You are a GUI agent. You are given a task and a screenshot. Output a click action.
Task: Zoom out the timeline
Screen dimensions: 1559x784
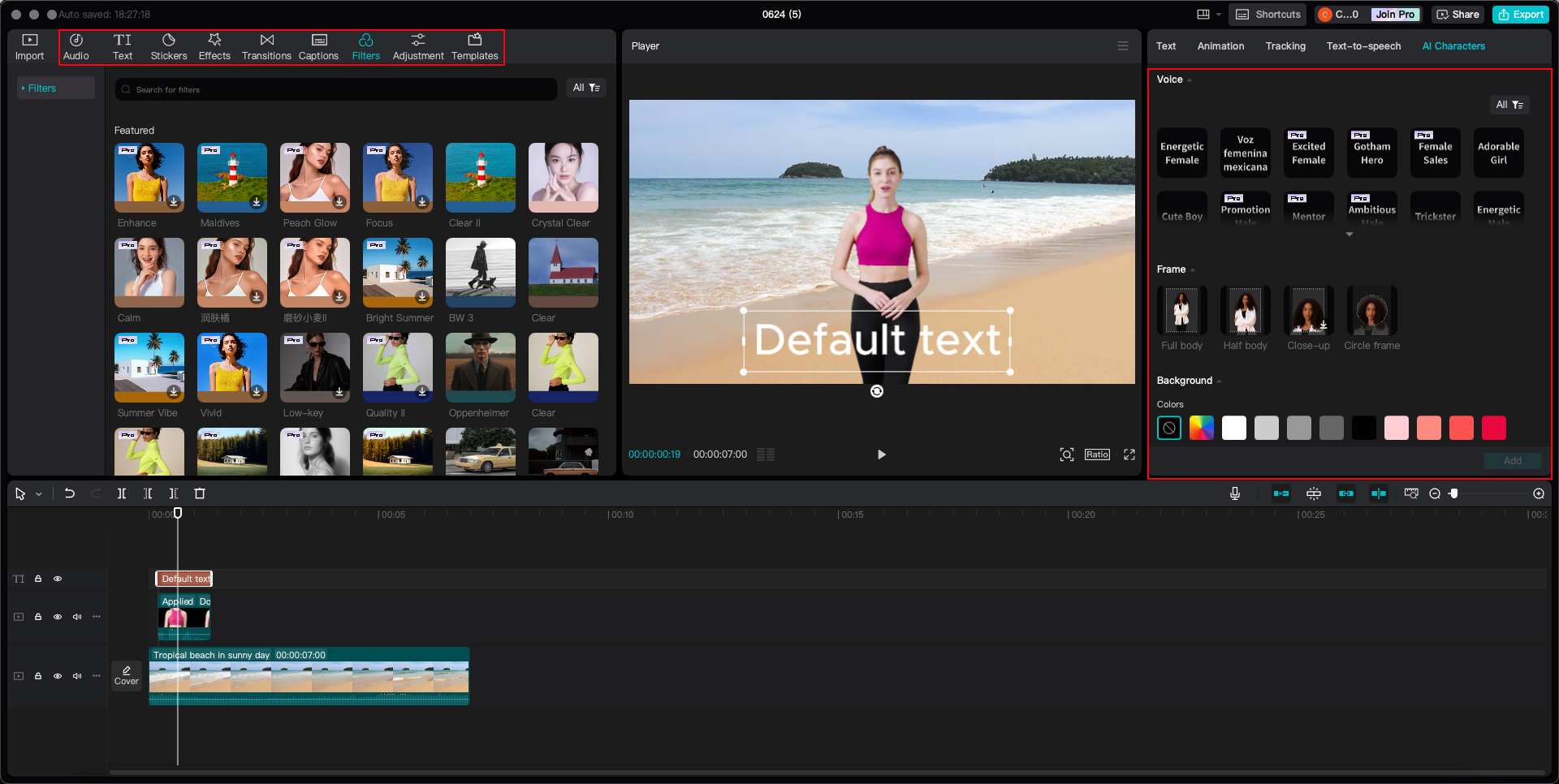pos(1435,493)
